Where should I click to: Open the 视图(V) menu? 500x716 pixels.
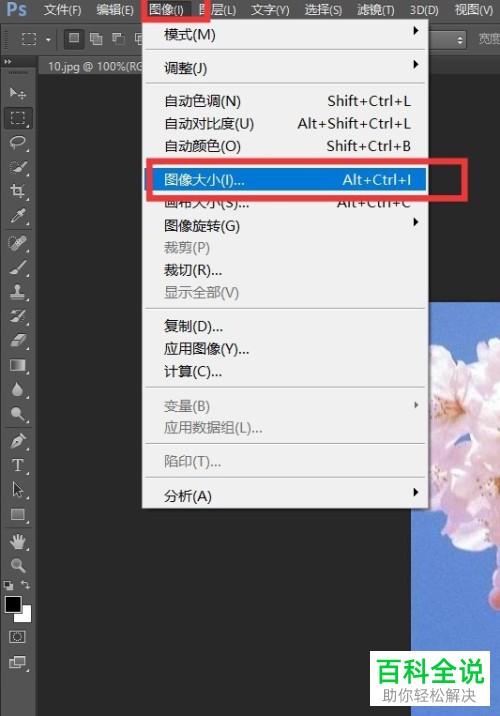point(474,10)
